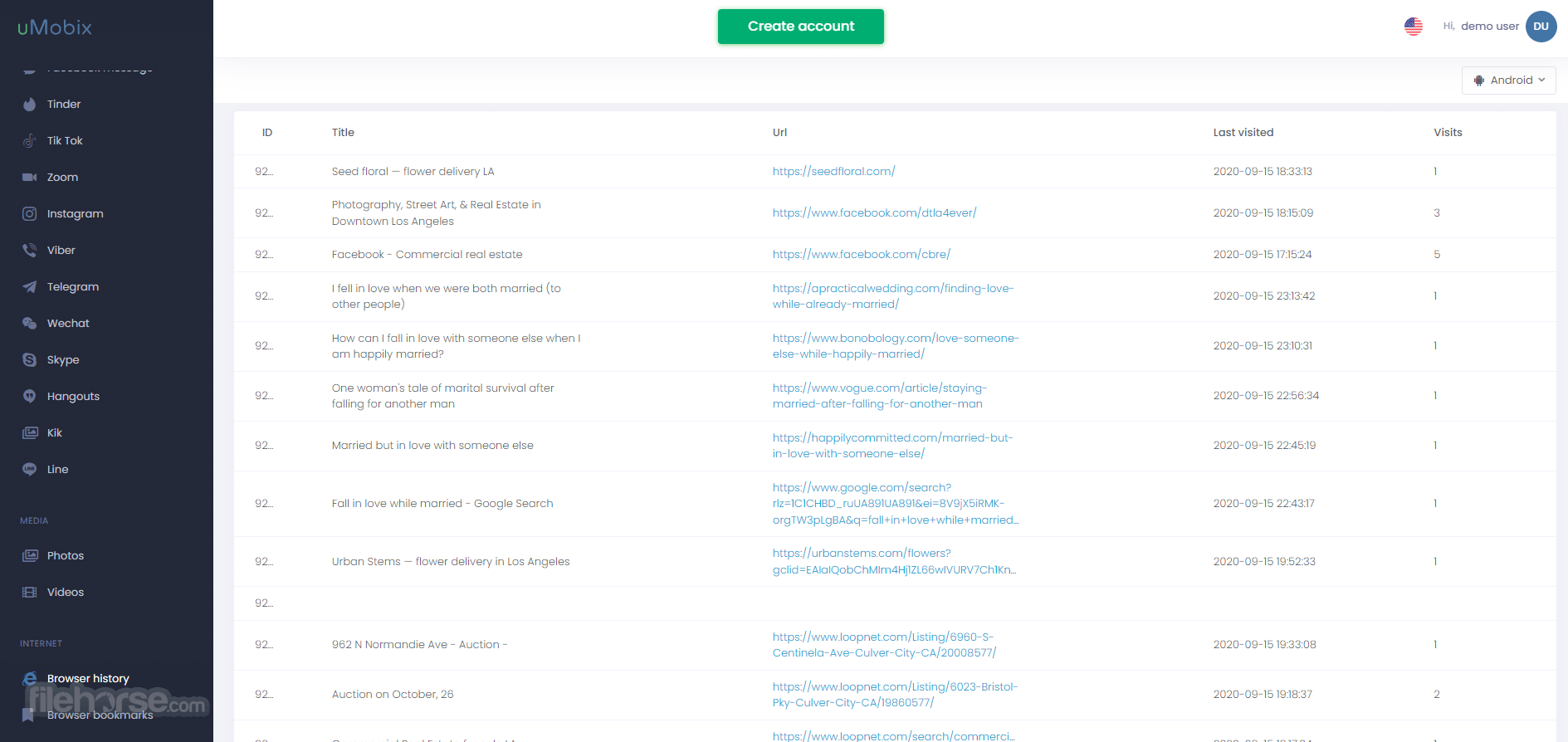Image resolution: width=1568 pixels, height=742 pixels.
Task: Click "Fall in love while married - Google Search"
Action: click(x=442, y=504)
